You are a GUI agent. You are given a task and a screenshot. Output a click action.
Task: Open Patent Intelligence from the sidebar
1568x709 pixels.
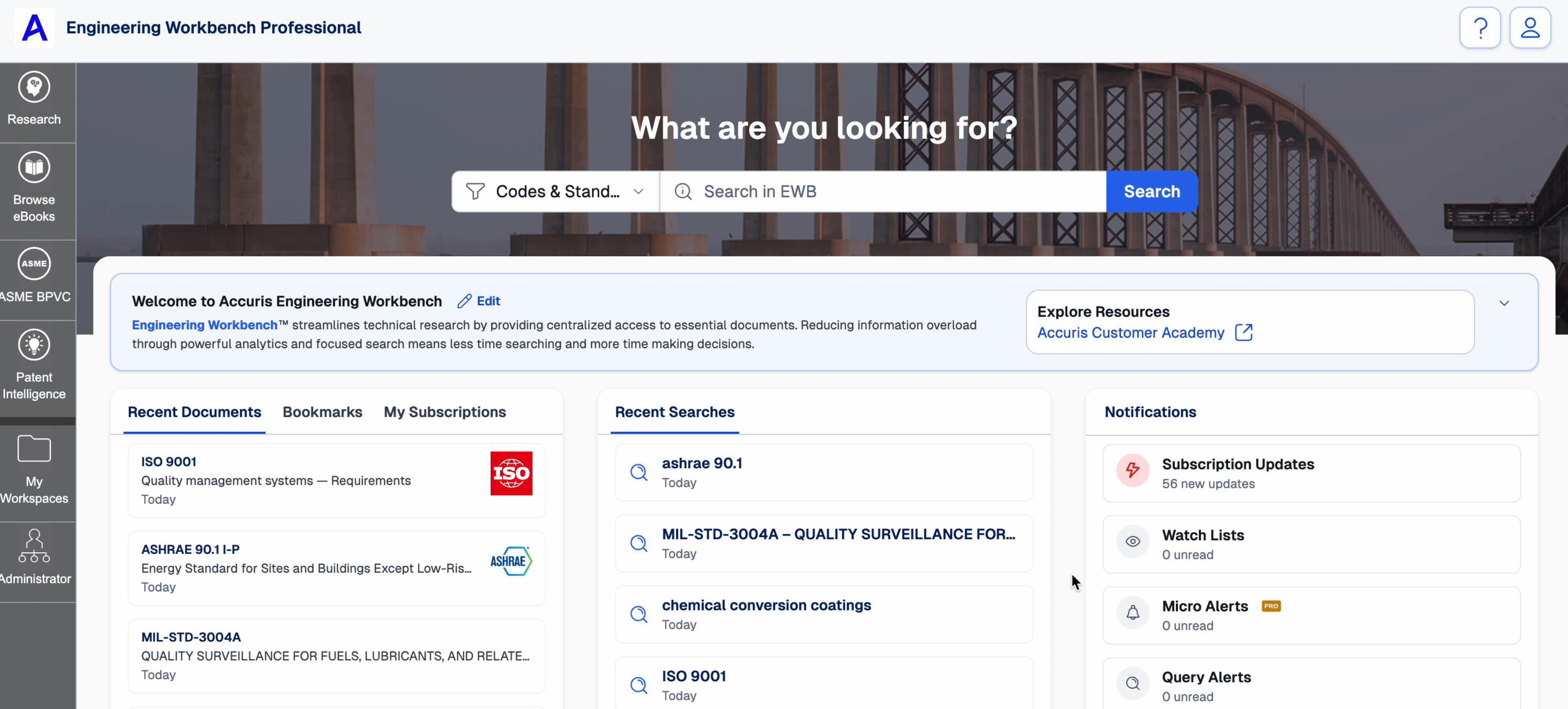(34, 345)
